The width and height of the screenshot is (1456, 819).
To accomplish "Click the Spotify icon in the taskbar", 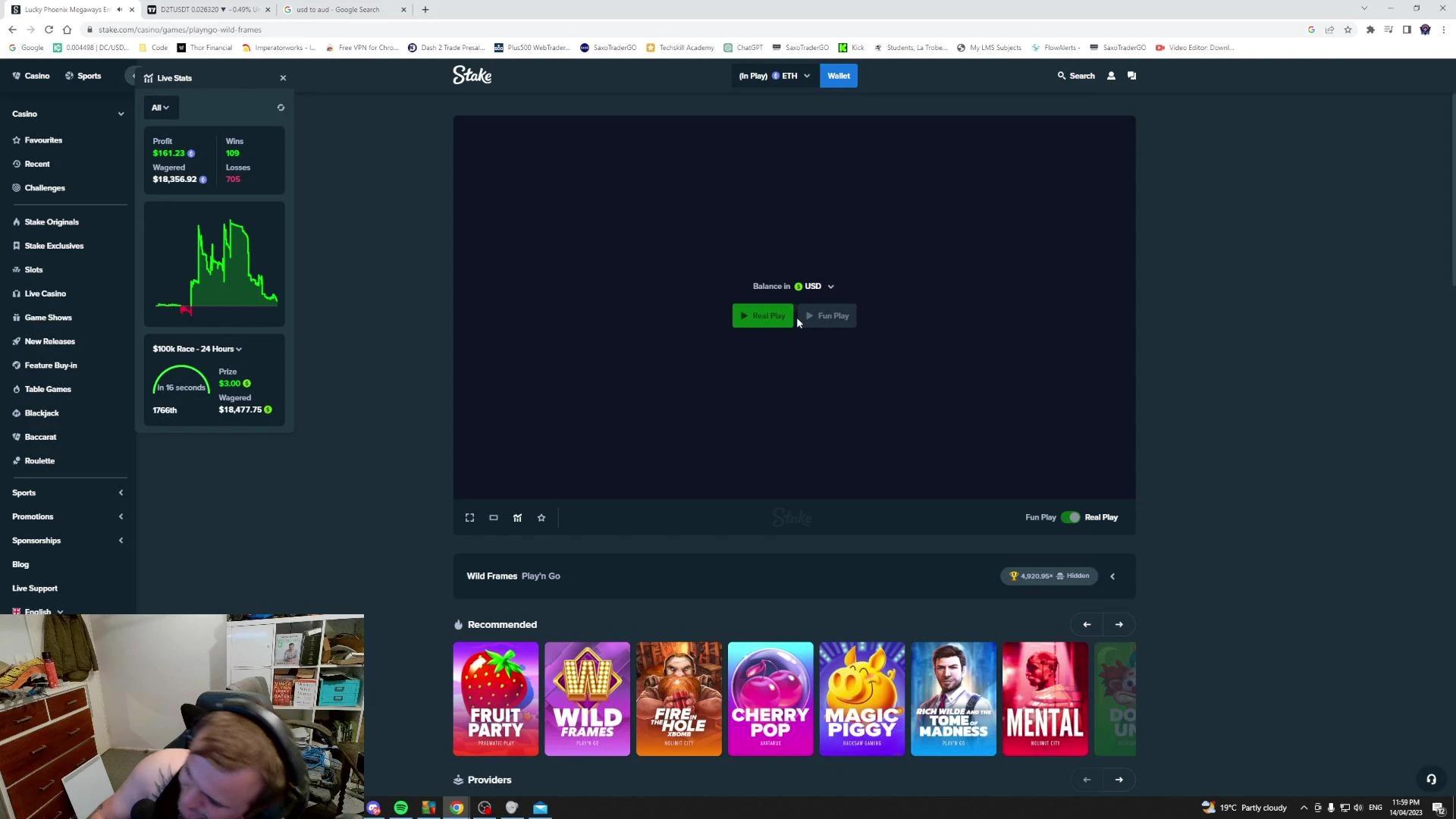I will click(400, 808).
